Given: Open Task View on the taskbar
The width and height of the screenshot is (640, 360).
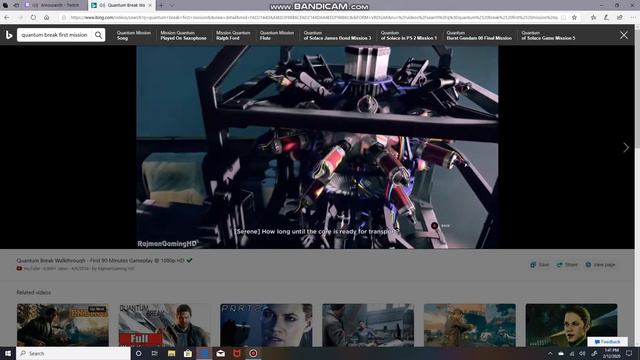Looking at the screenshot, I should click(155, 353).
